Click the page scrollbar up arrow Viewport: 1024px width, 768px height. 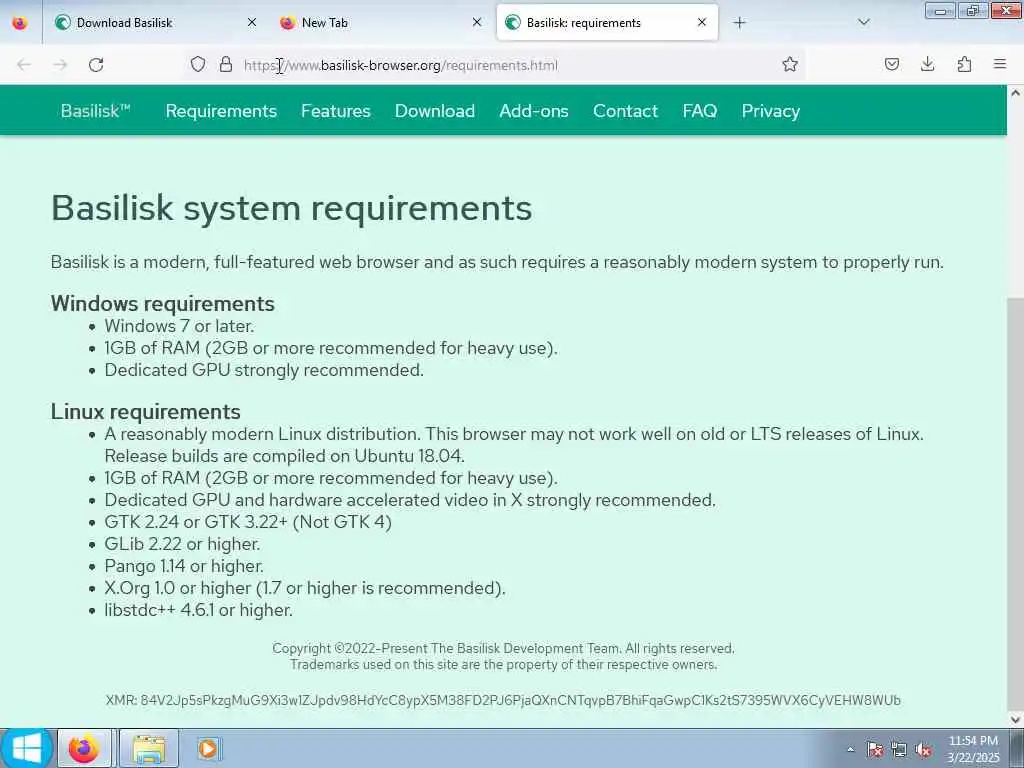click(1016, 93)
